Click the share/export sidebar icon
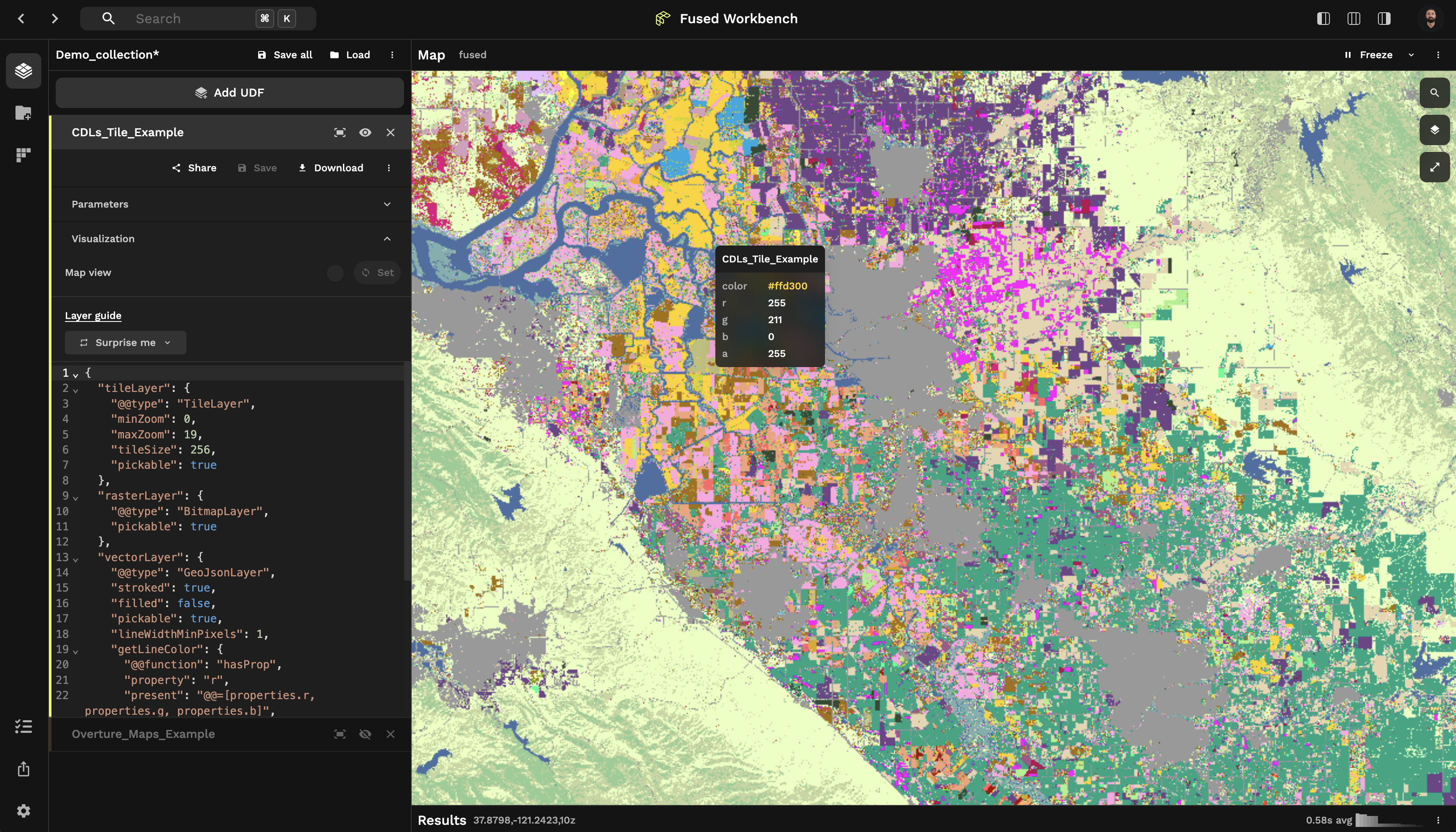 click(24, 769)
